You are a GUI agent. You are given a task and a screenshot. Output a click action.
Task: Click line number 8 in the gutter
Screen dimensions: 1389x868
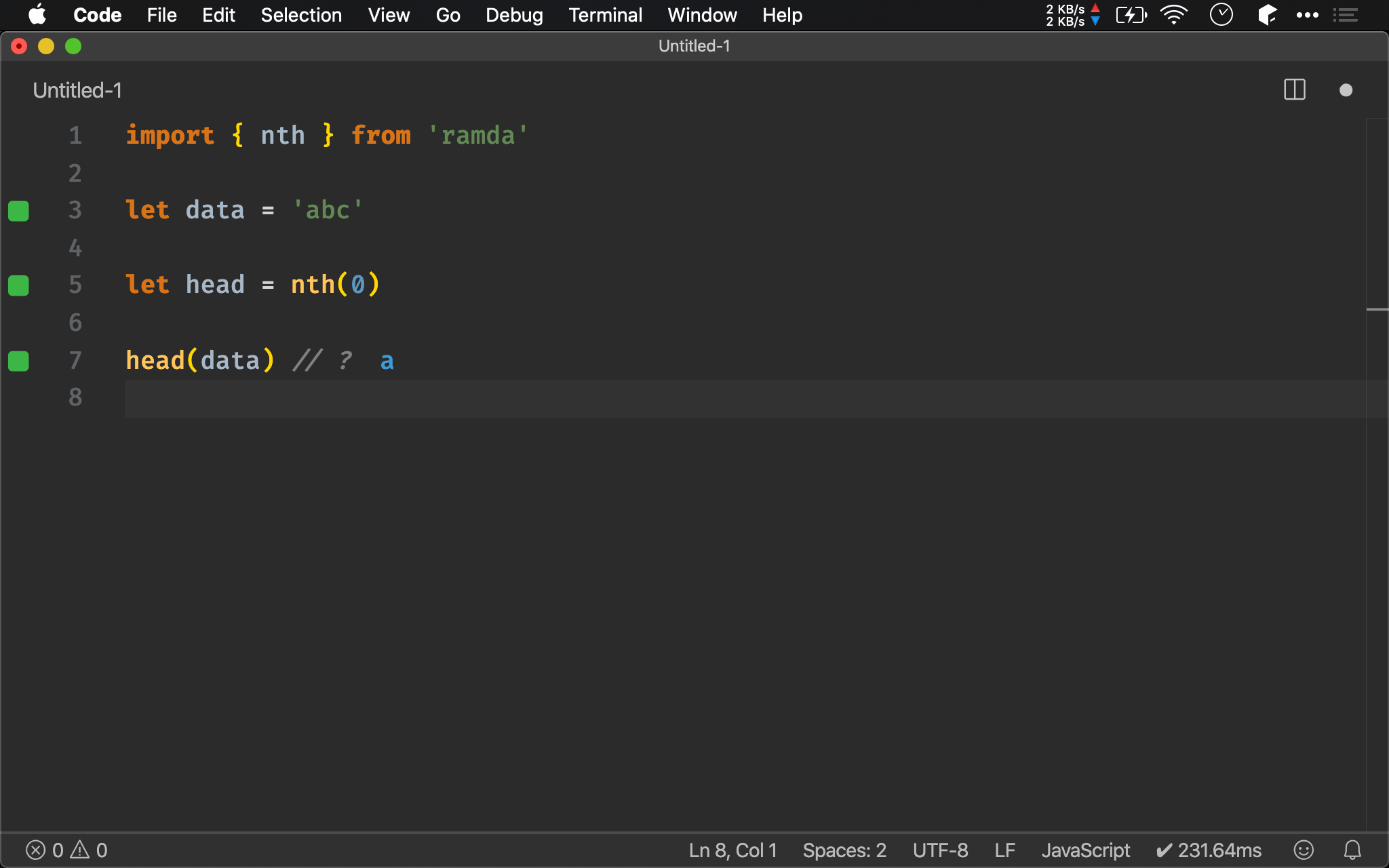click(75, 397)
